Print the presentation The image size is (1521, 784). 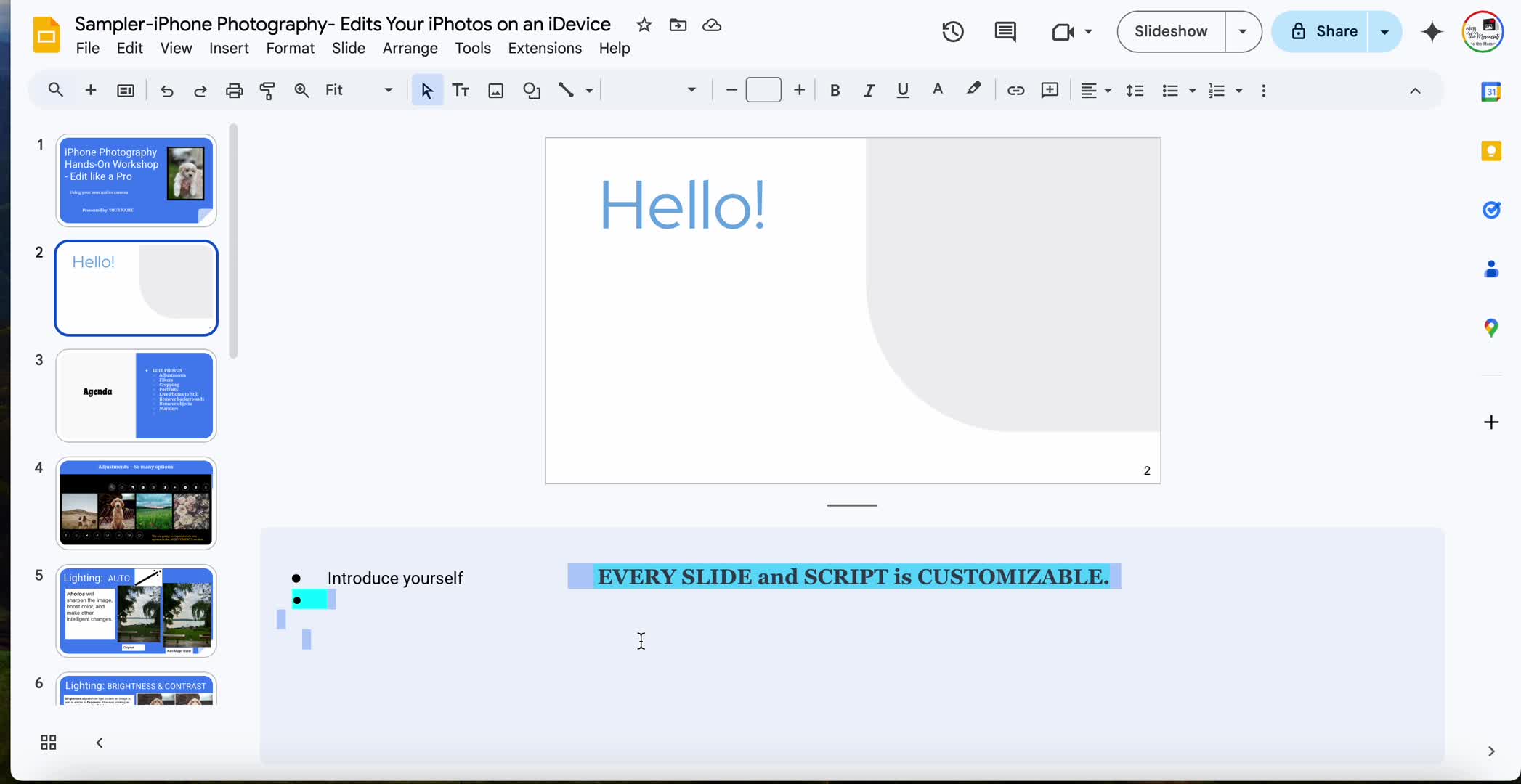[x=234, y=90]
